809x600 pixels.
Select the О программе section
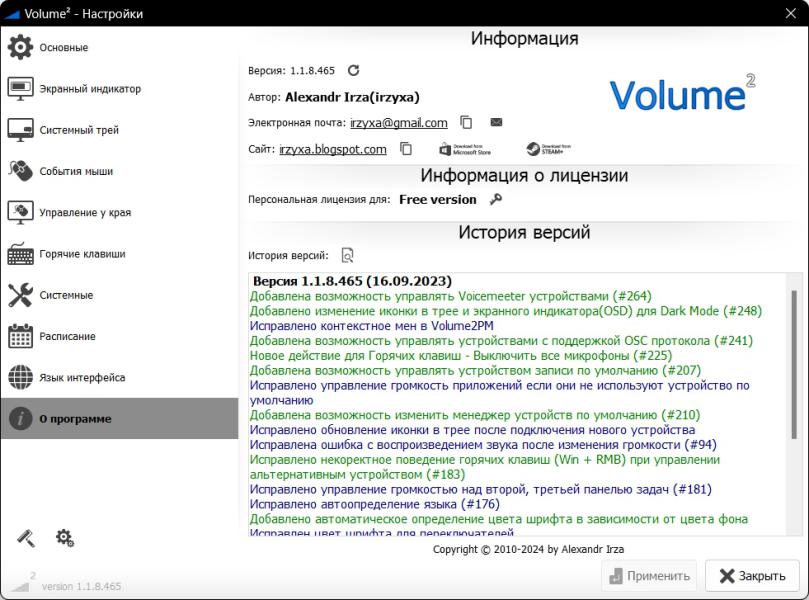tap(119, 418)
